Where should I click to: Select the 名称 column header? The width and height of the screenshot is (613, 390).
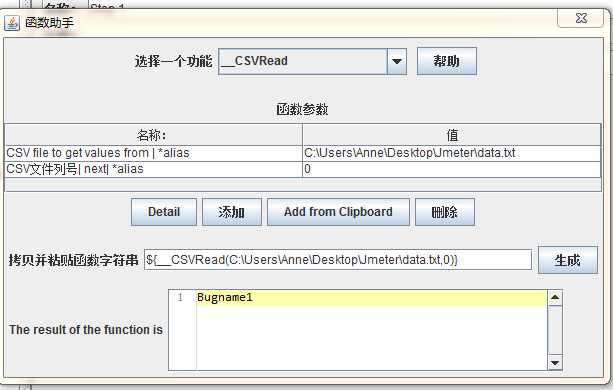(153, 135)
